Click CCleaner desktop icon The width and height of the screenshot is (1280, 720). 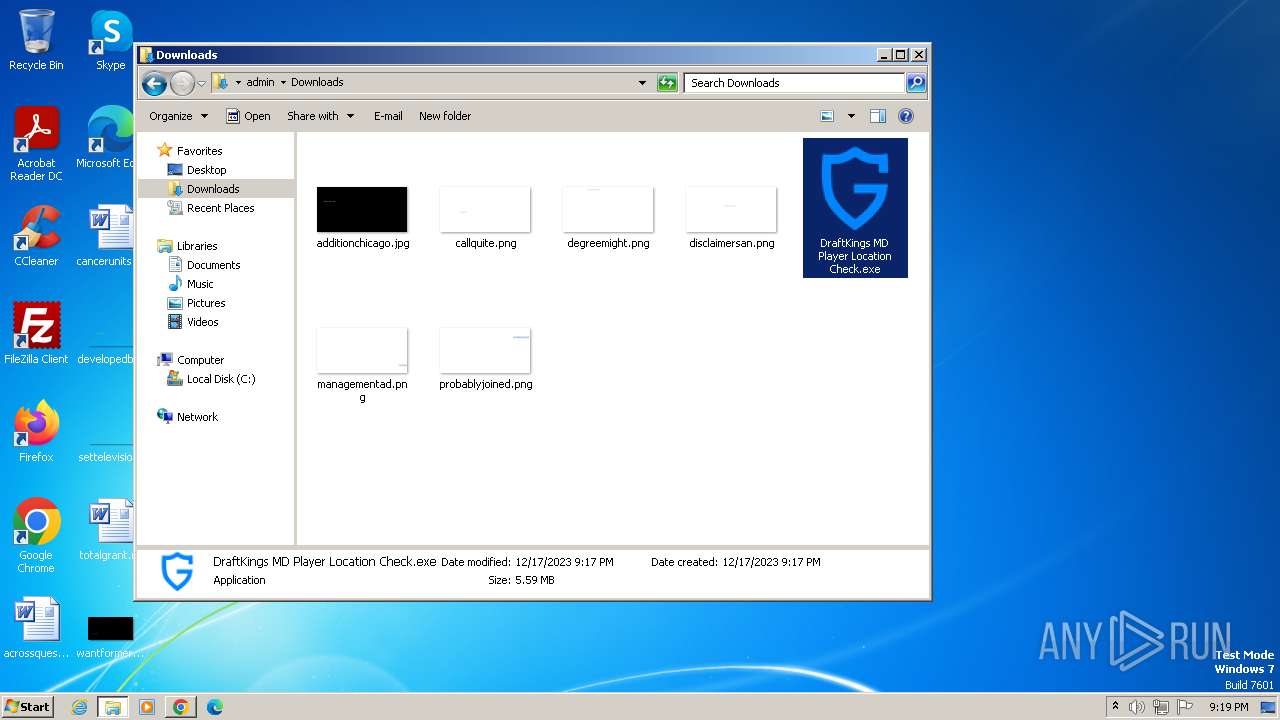point(36,236)
